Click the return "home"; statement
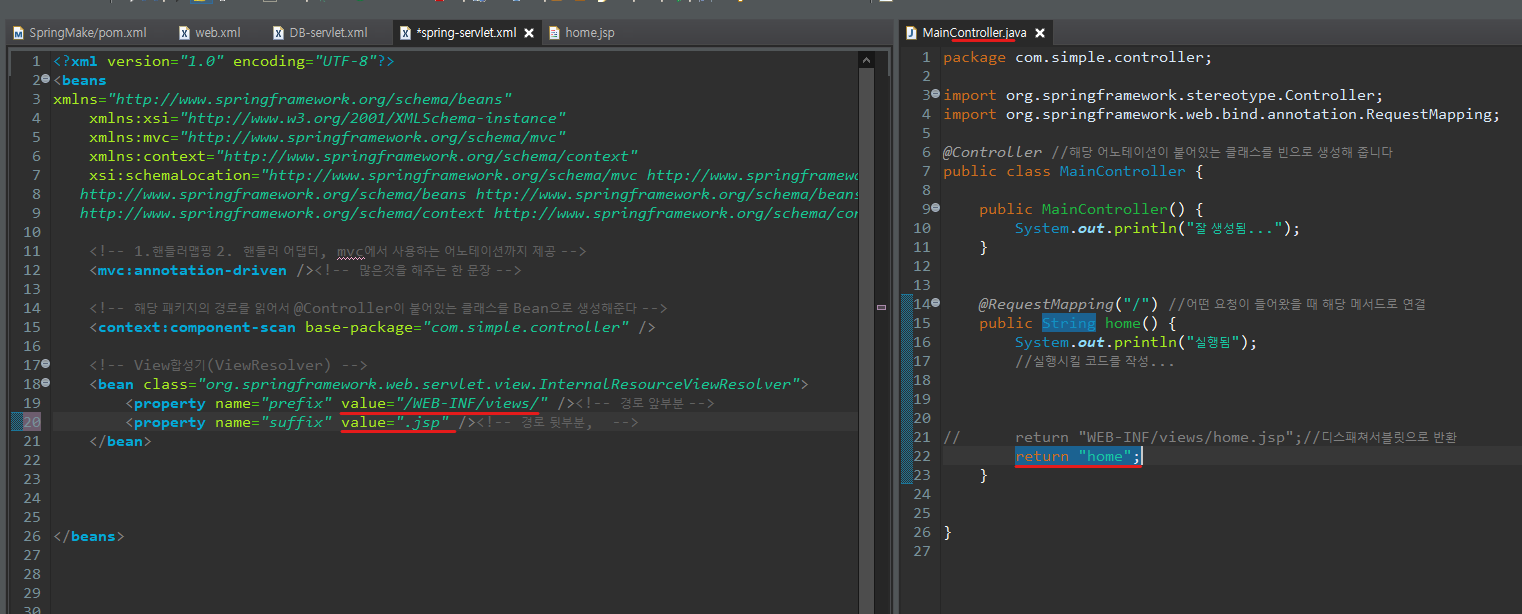 [1077, 456]
